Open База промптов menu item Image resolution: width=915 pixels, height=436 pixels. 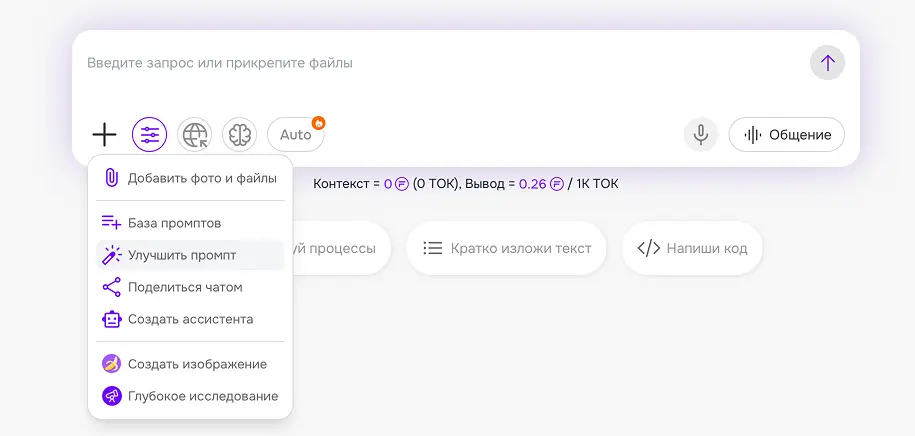point(190,223)
